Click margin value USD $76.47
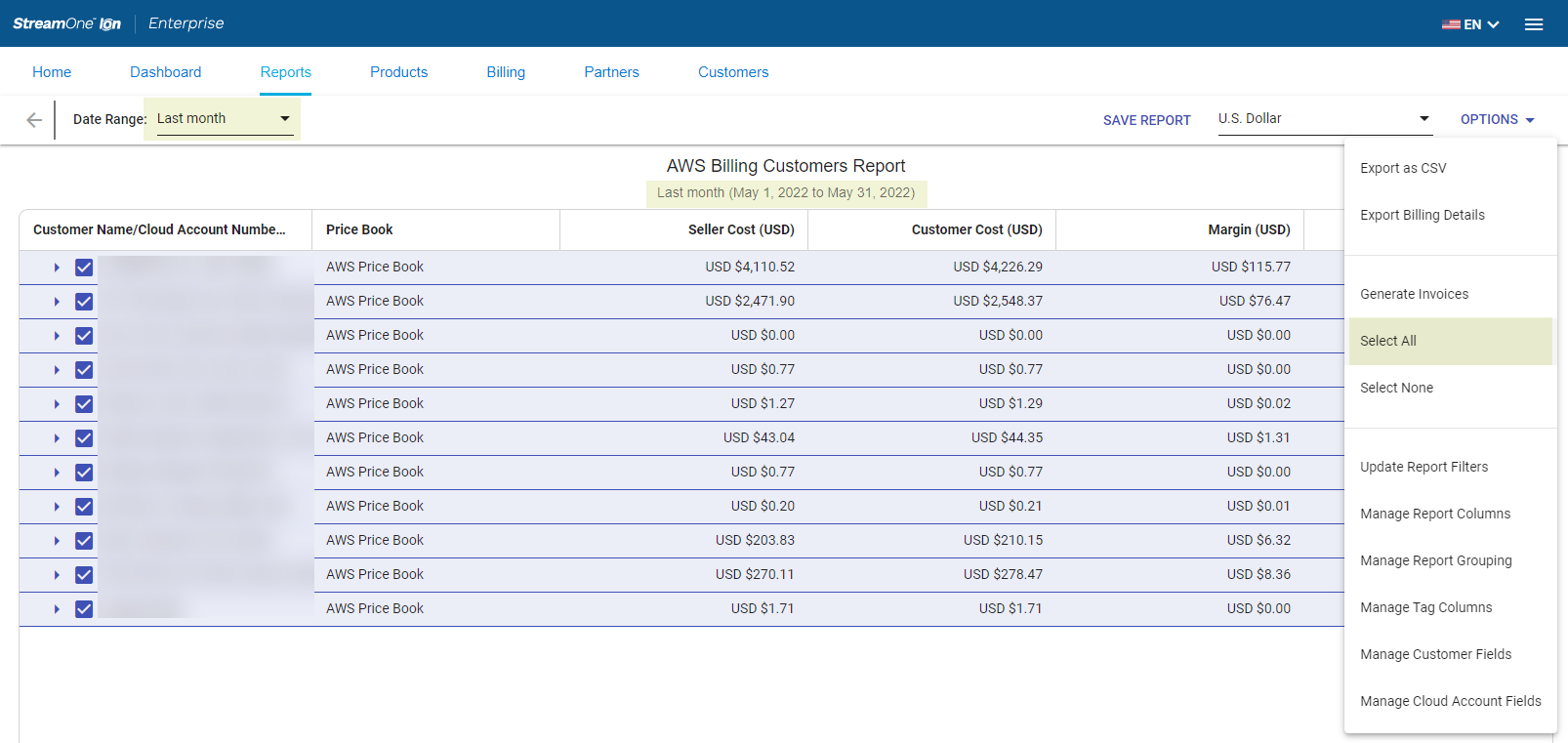Image resolution: width=1568 pixels, height=743 pixels. 1255,301
